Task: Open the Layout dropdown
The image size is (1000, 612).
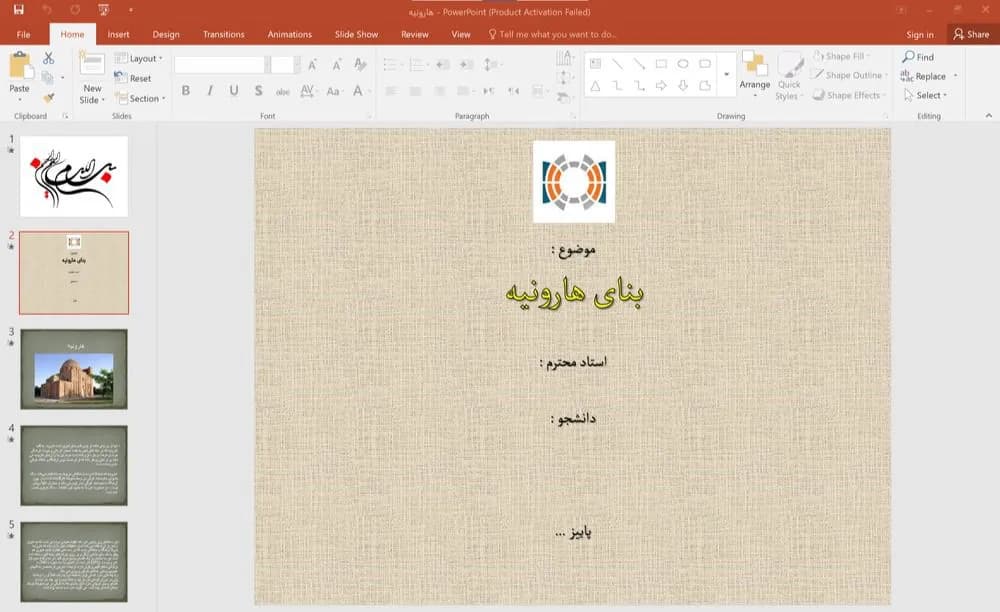Action: point(139,58)
